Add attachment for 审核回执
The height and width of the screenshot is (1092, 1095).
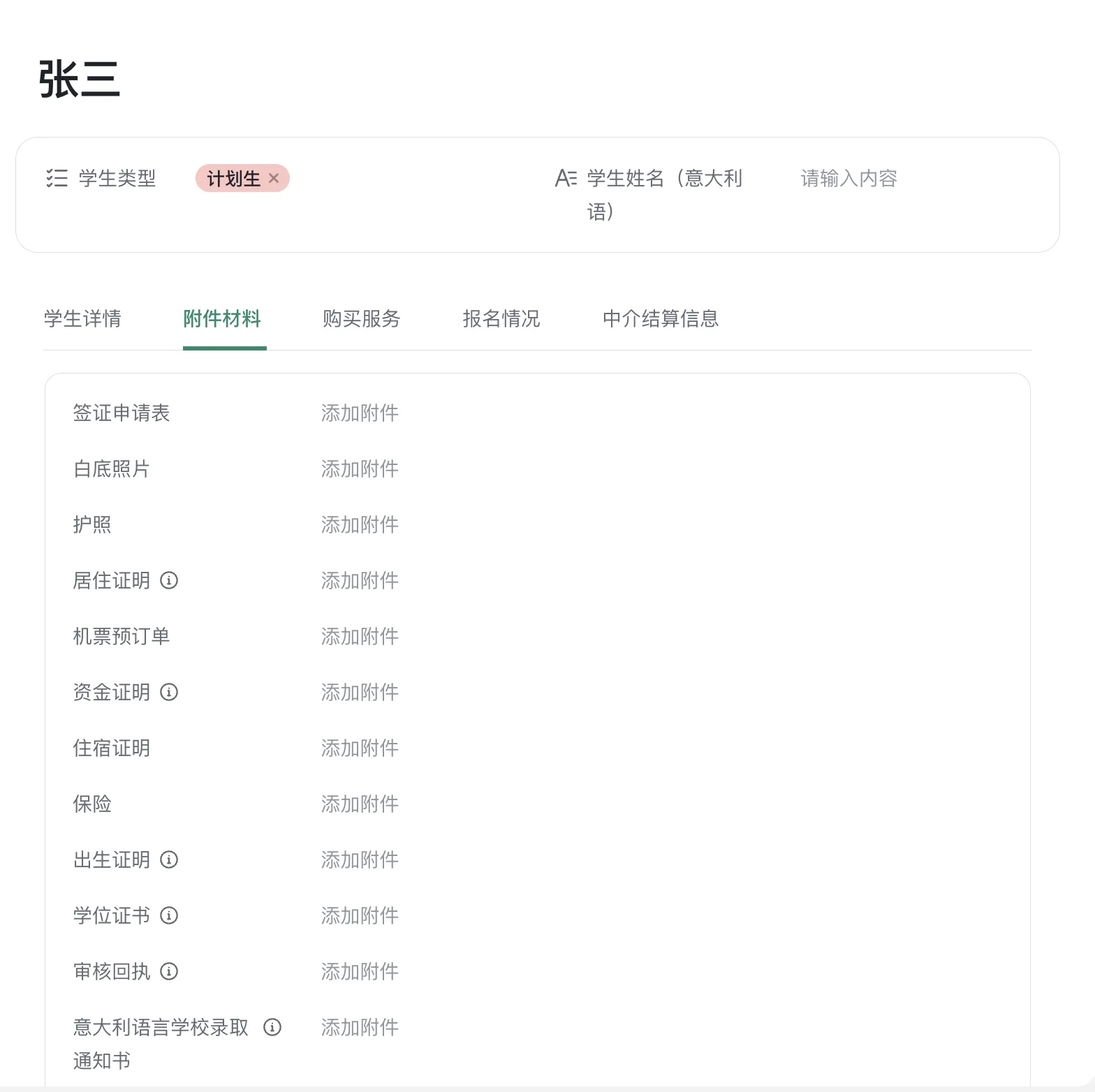(360, 971)
